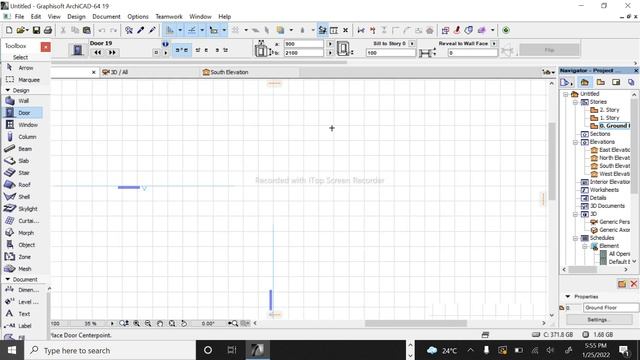
Task: Select the Label tool
Action: [22, 326]
